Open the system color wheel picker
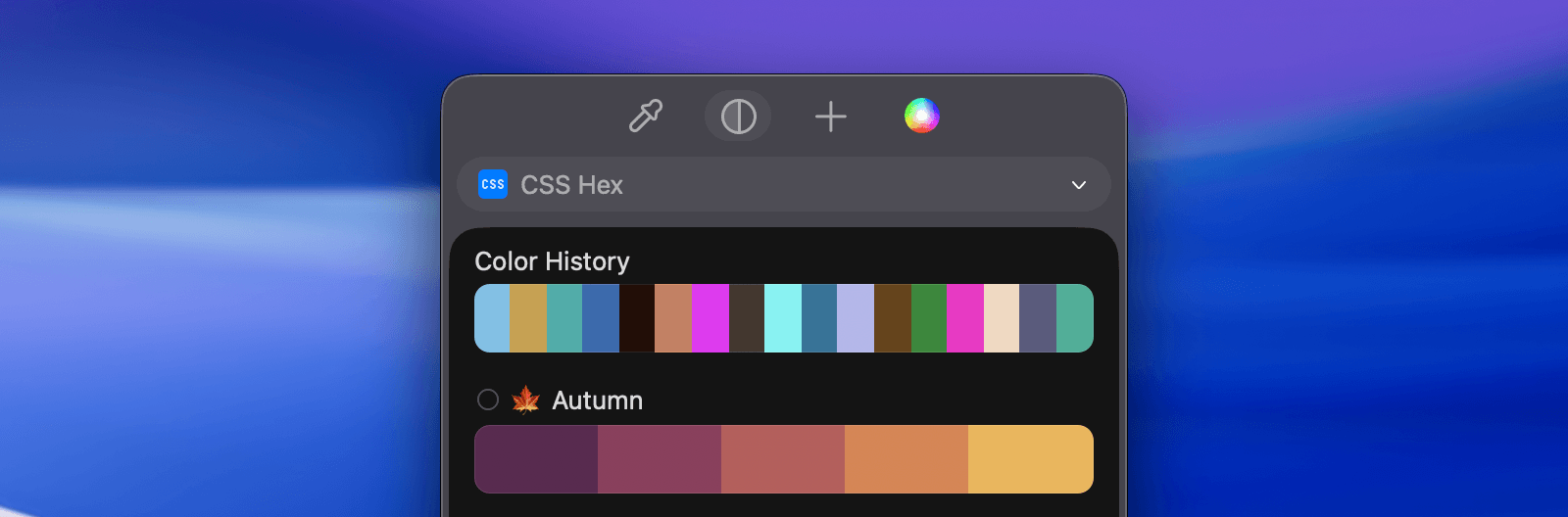Image resolution: width=1568 pixels, height=517 pixels. coord(922,116)
